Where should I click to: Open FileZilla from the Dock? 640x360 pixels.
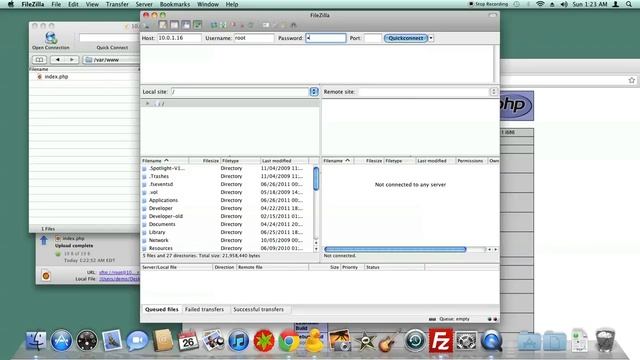click(441, 340)
